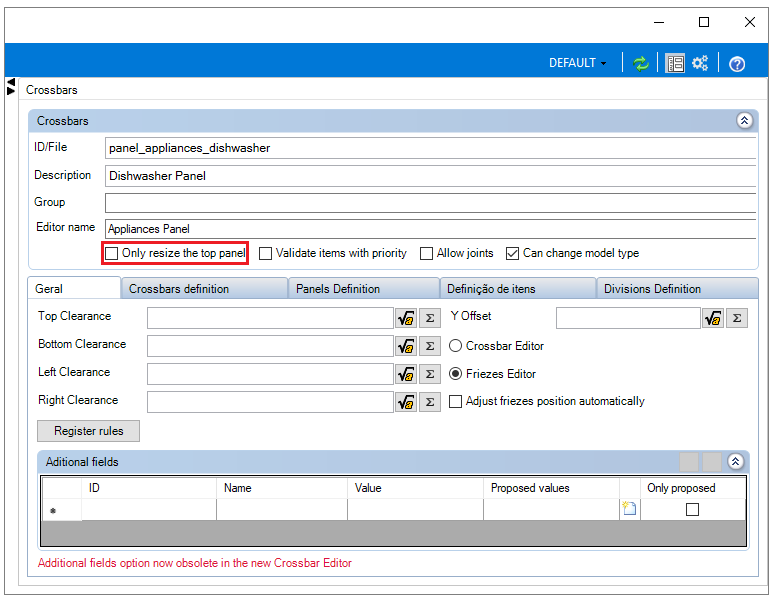This screenshot has width=776, height=602.
Task: Click sigma button for Left Clearance
Action: click(x=430, y=374)
